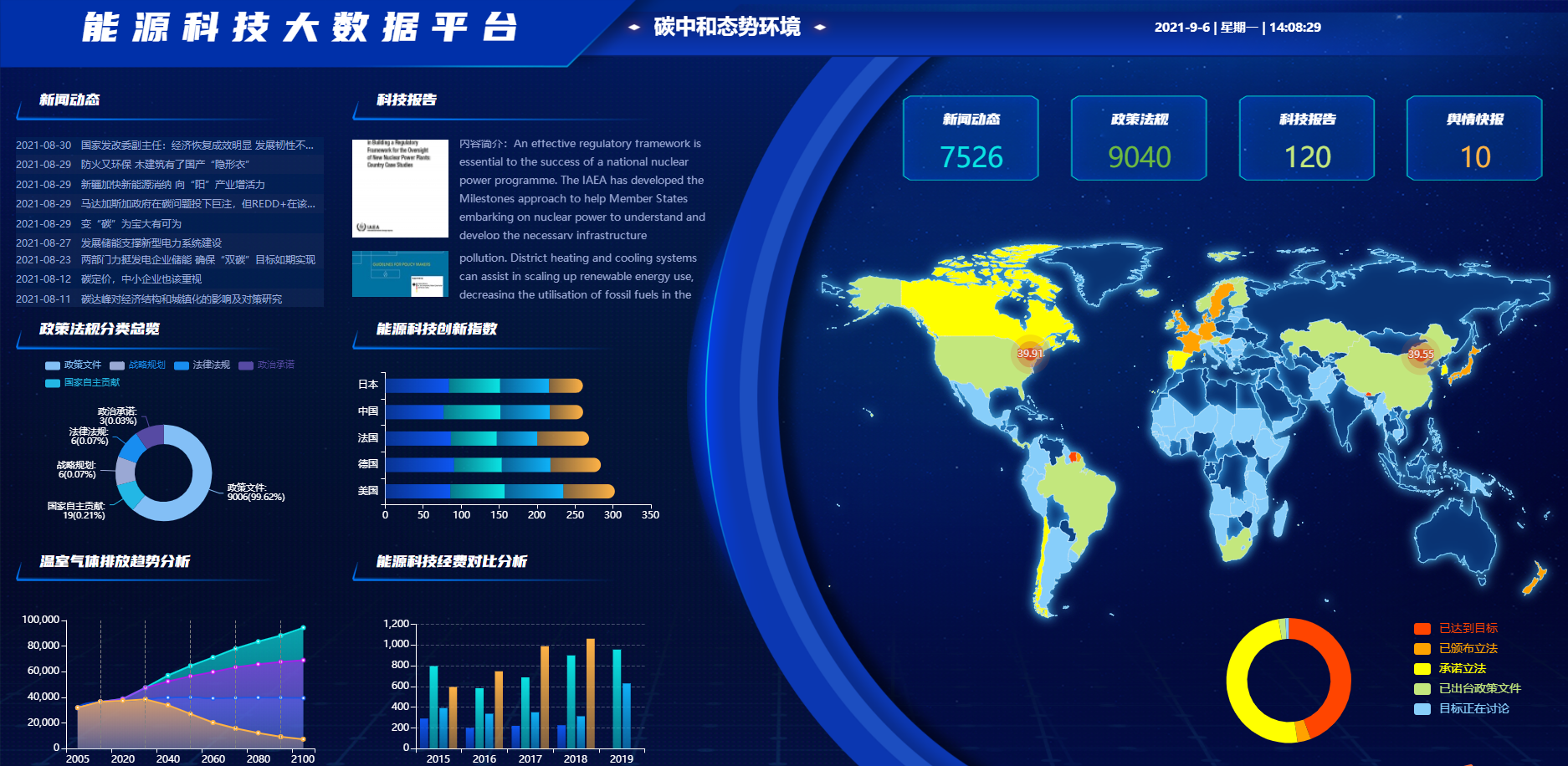Click the 中国 bar in innovation index chart

tap(484, 412)
